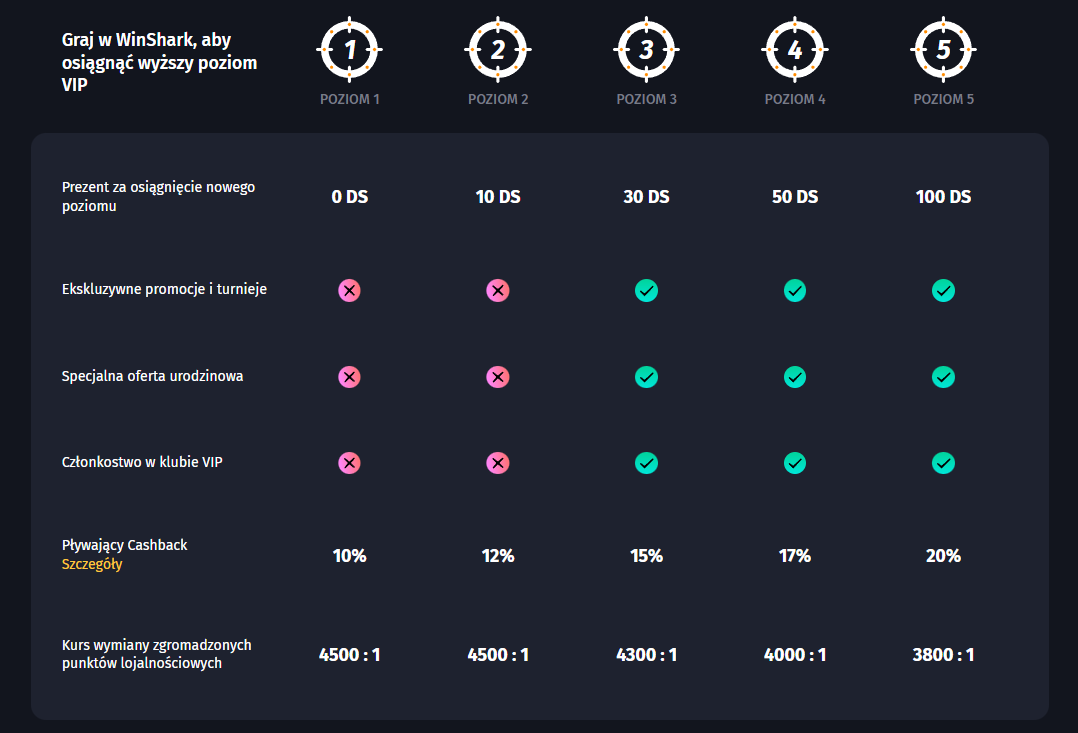Screen dimensions: 1078x733
Task: Click the 4500 : 1 rate under Poziom 2
Action: click(x=498, y=655)
